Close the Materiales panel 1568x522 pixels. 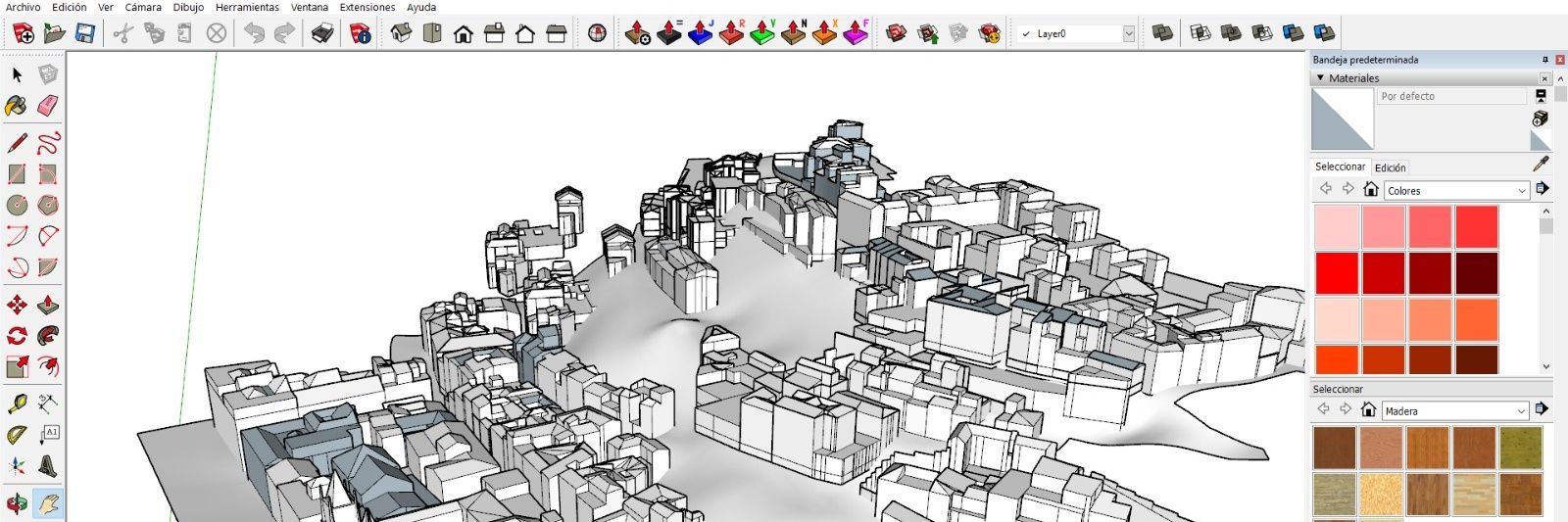1545,78
